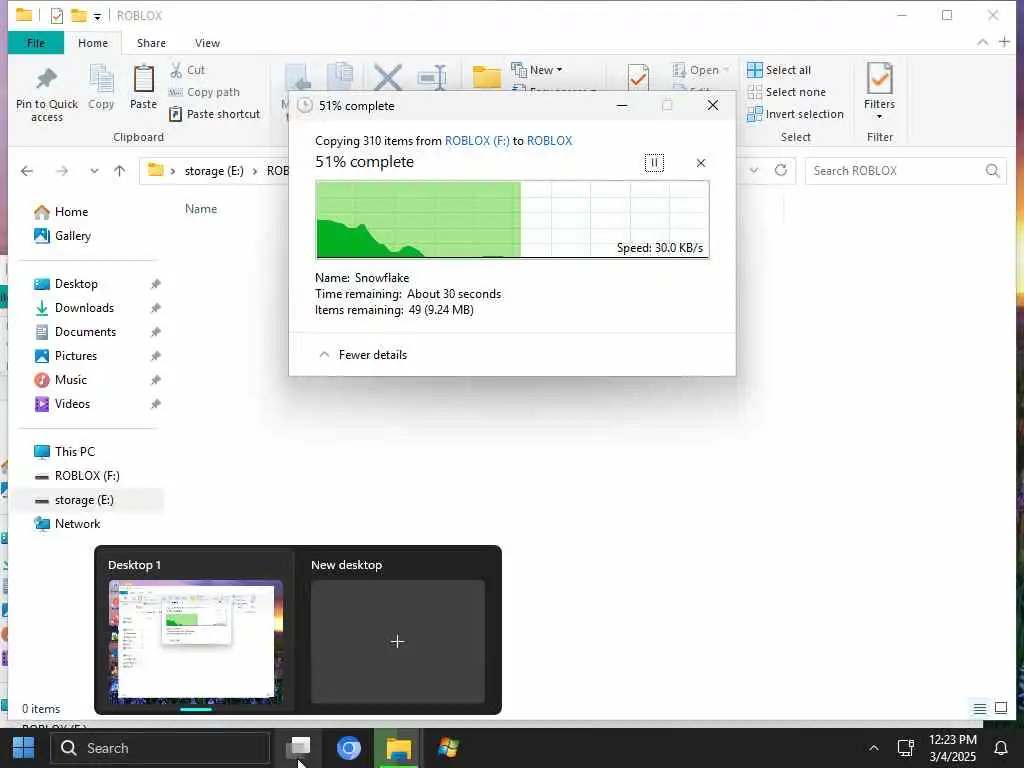Click the taskbar Search box
The height and width of the screenshot is (768, 1024).
click(x=161, y=748)
